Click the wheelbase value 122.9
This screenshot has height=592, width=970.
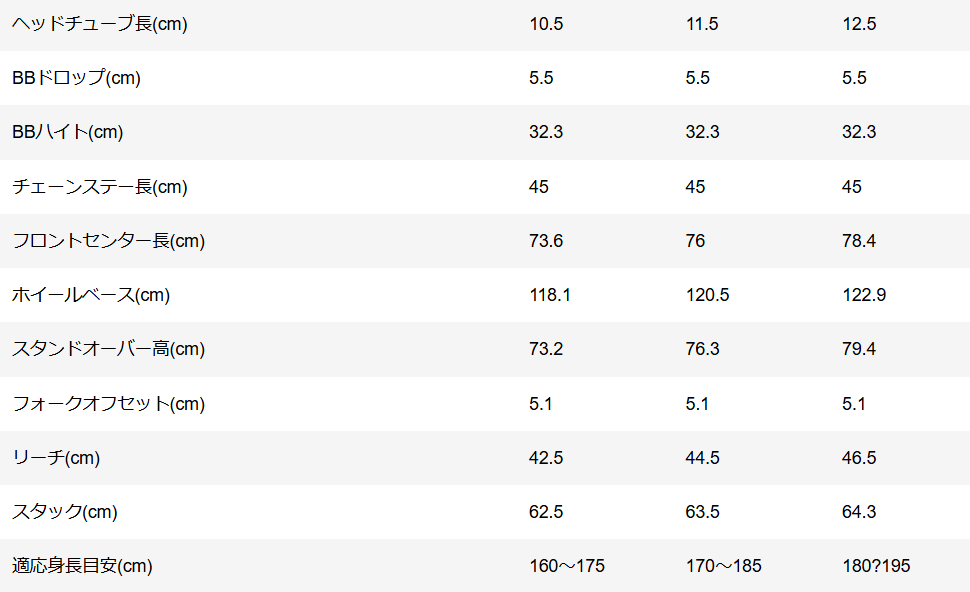864,295
